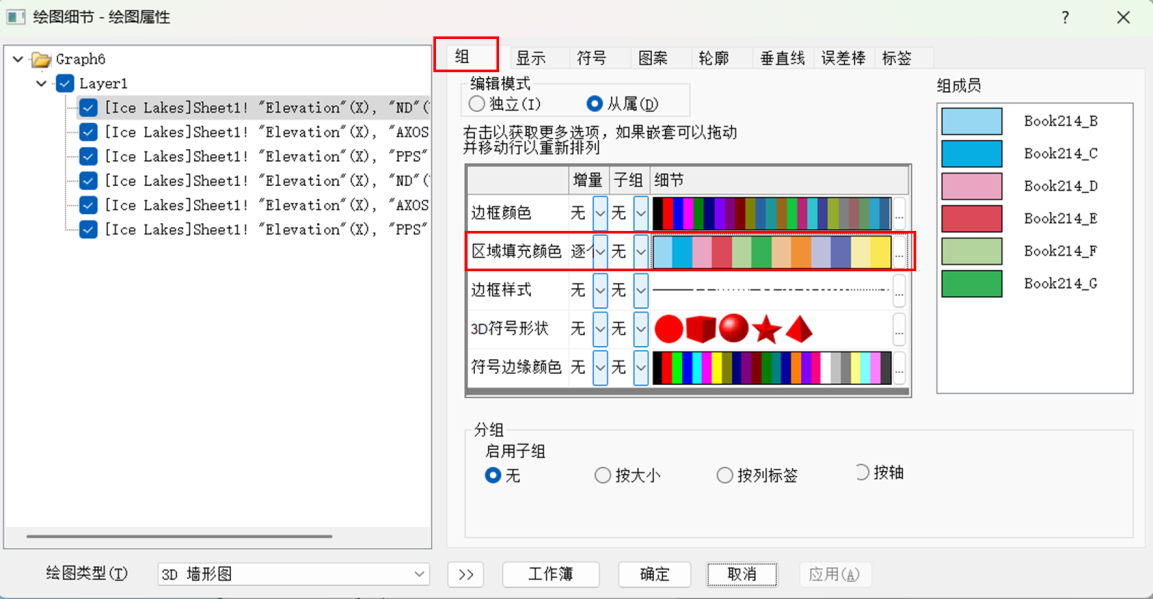This screenshot has width=1153, height=599.
Task: Click the 工作簿 button
Action: click(x=550, y=574)
